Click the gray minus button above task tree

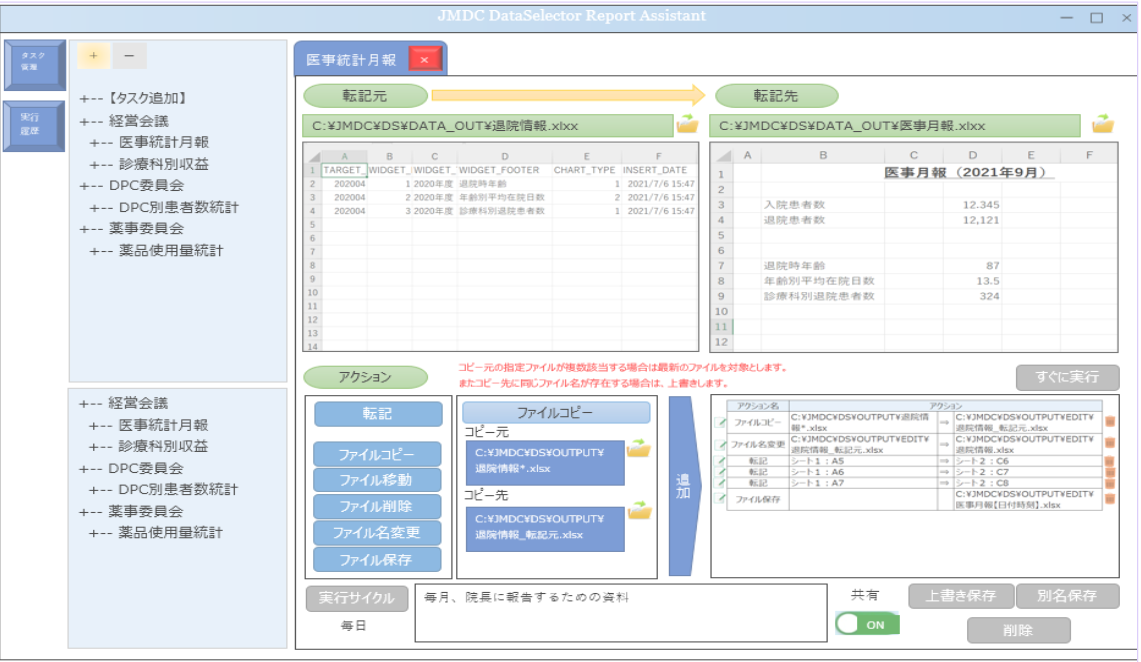tap(129, 55)
